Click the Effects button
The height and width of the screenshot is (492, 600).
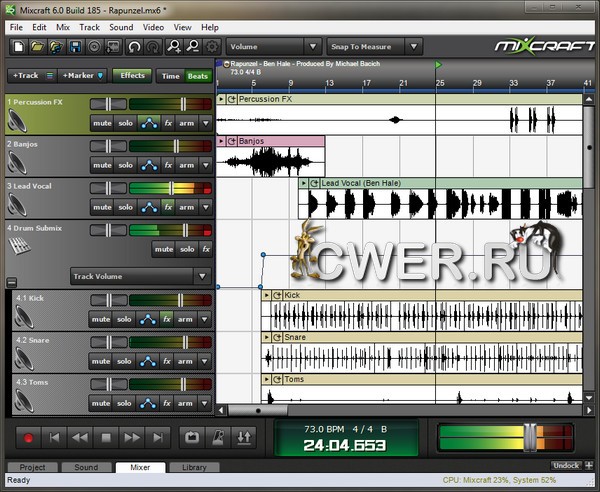[x=132, y=76]
